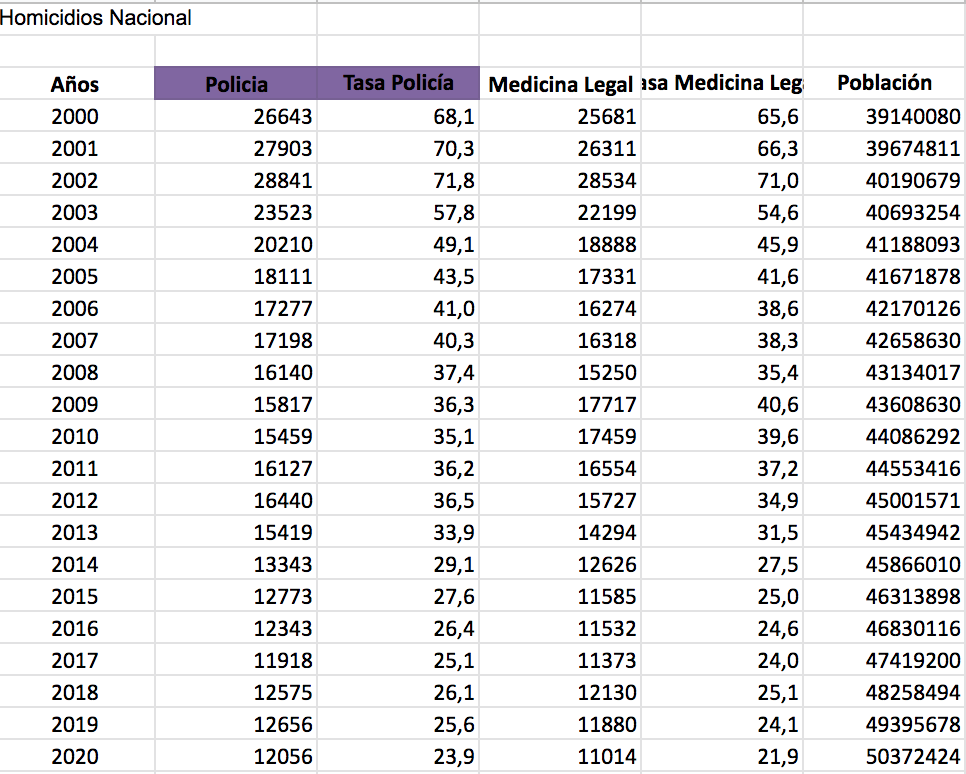Select the year cell 2000
966x774 pixels.
(x=75, y=116)
